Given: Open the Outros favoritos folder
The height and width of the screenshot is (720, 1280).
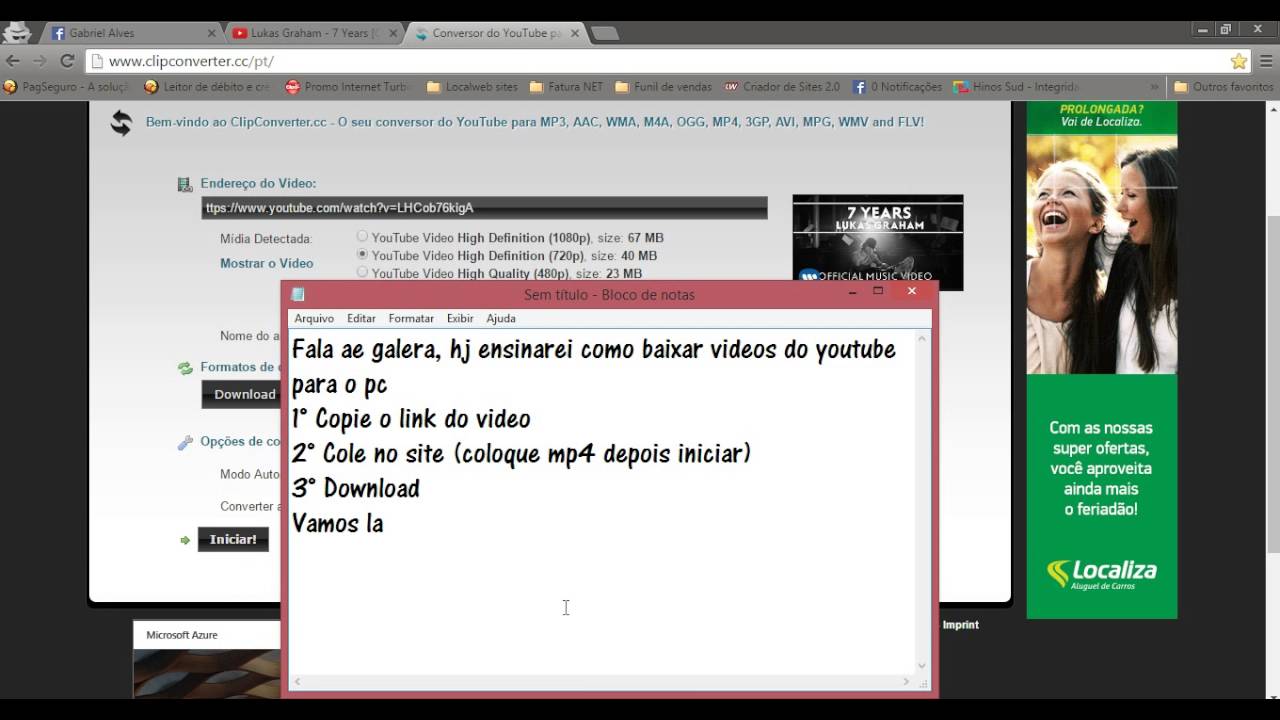Looking at the screenshot, I should pos(1224,87).
